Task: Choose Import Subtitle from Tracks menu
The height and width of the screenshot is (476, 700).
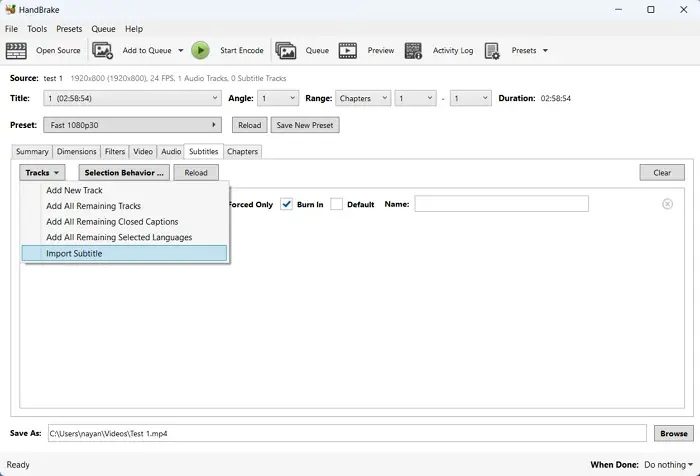Action: [124, 253]
